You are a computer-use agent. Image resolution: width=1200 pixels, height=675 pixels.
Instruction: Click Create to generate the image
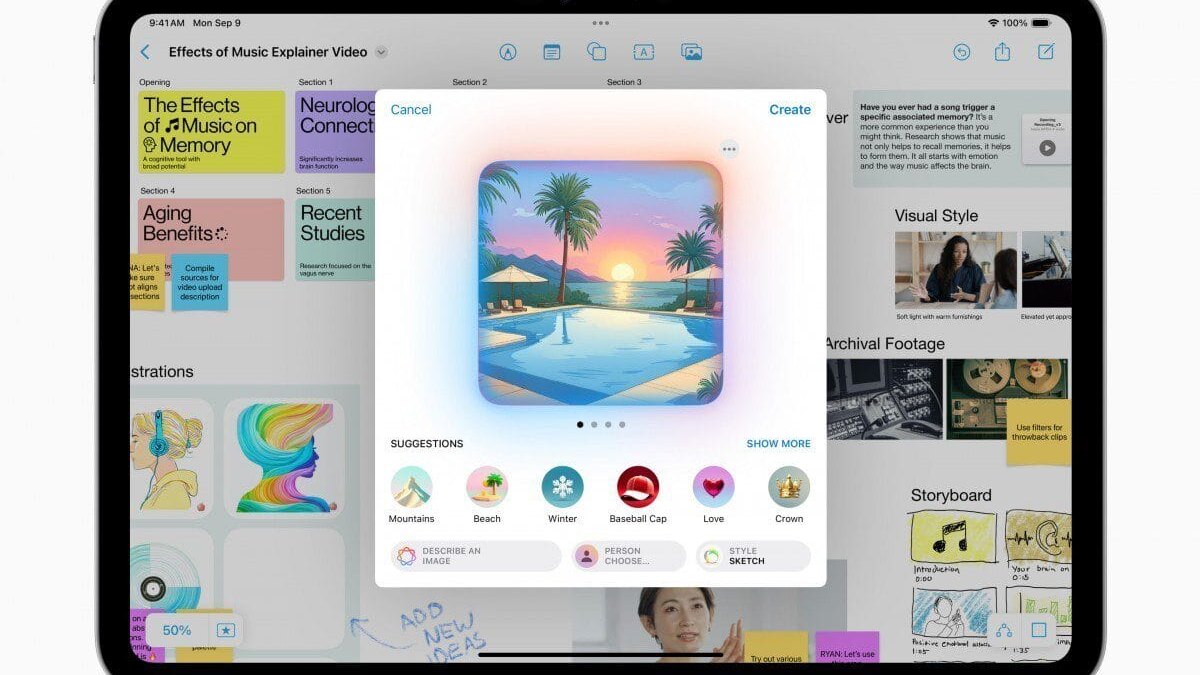(x=790, y=109)
